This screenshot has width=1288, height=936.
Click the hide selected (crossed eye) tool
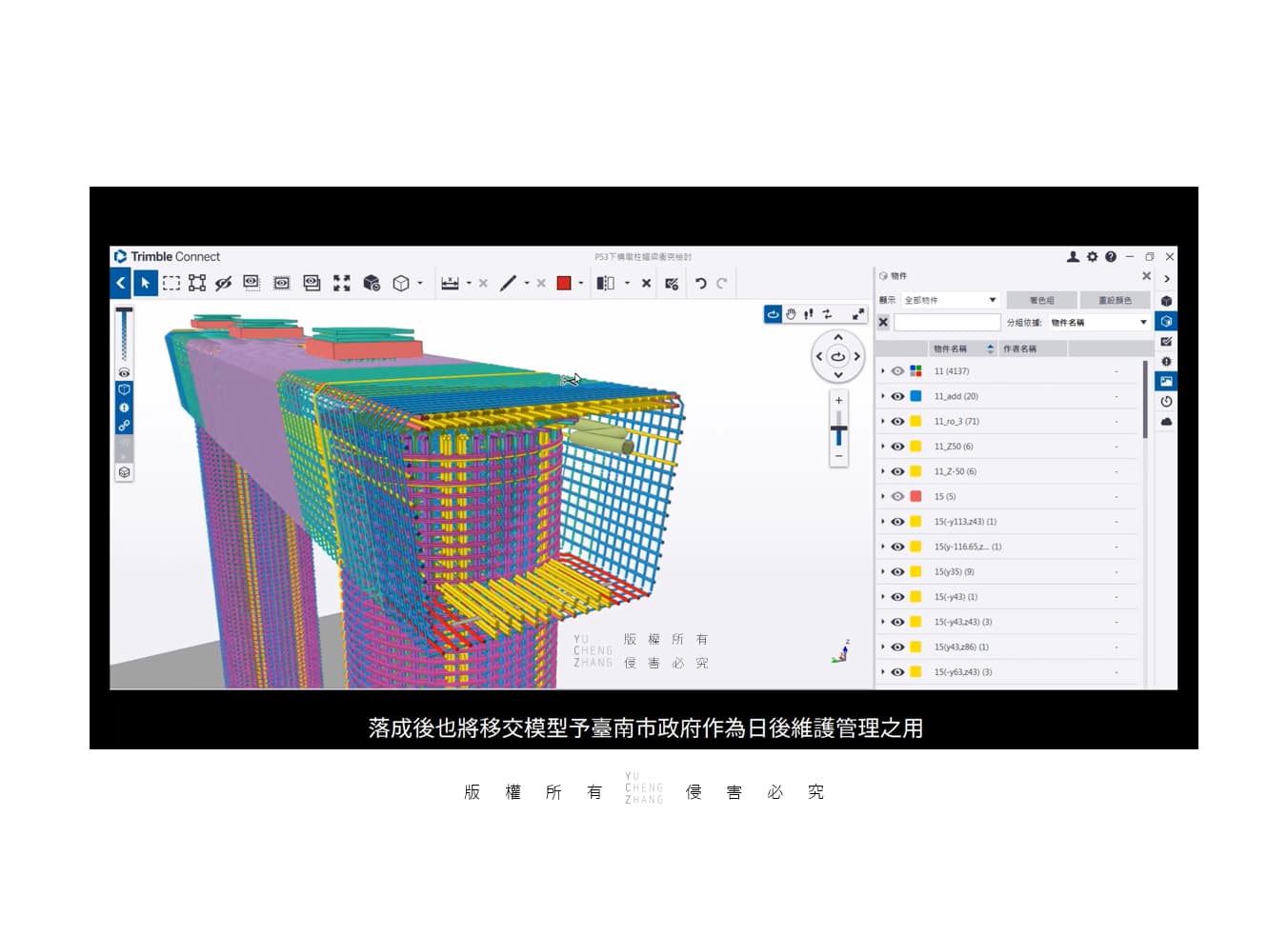224,283
